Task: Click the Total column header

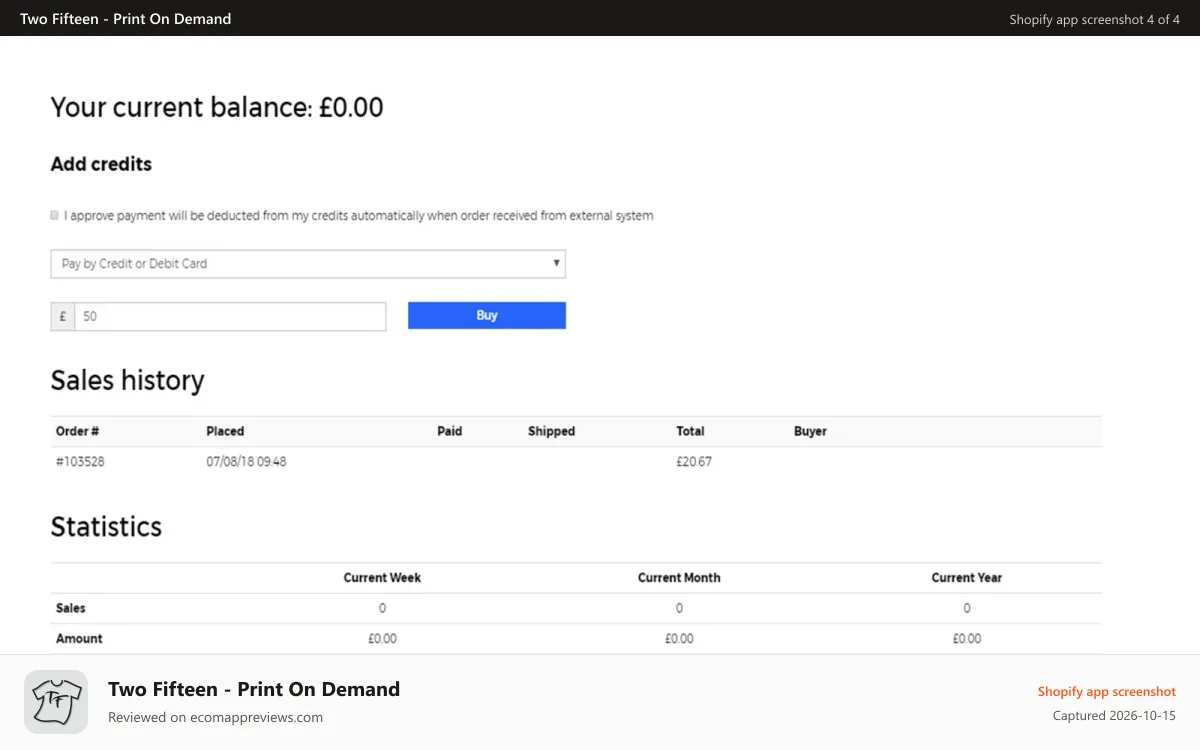Action: click(690, 431)
